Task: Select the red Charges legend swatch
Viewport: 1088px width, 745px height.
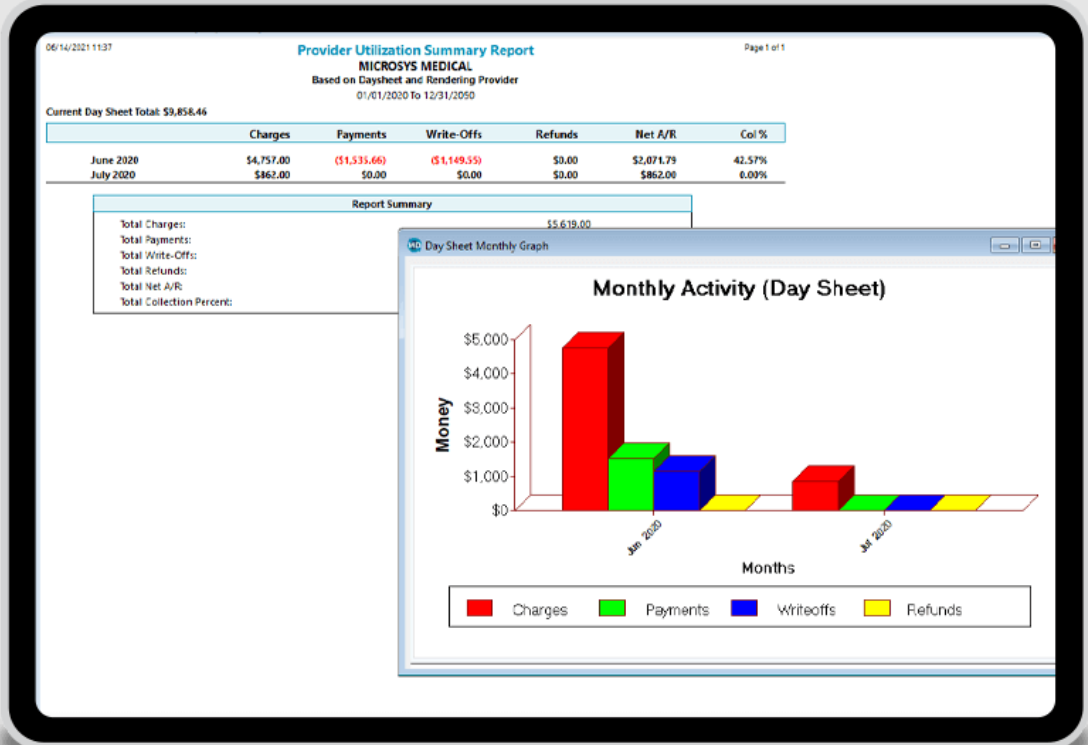Action: pos(478,607)
